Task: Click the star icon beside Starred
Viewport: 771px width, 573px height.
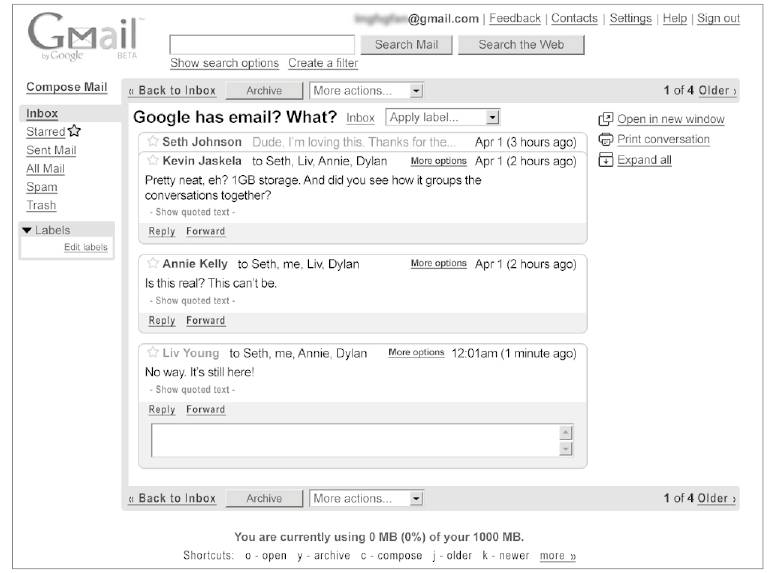Action: point(74,131)
